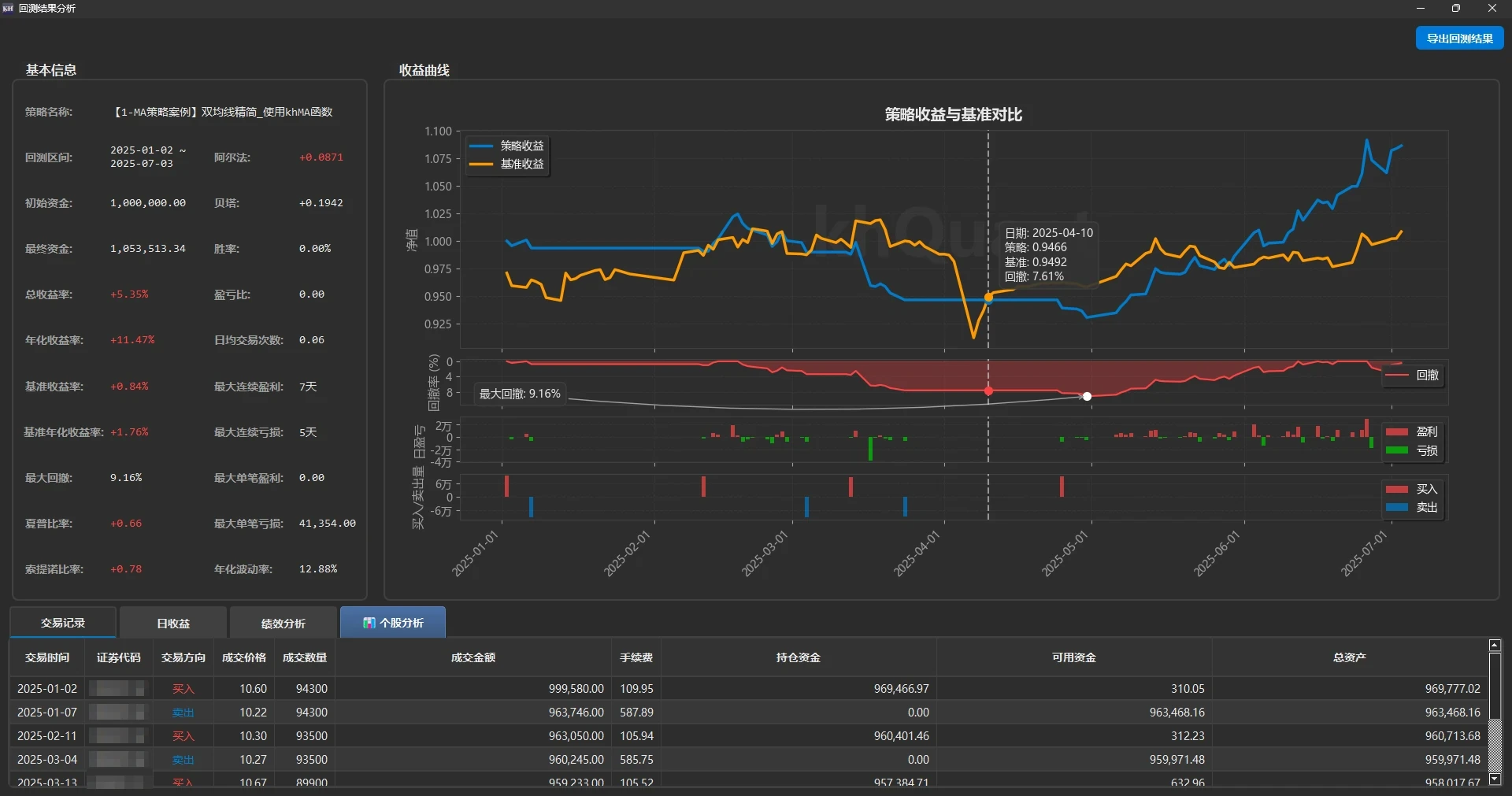Click the 卖出 blue legend entry
Viewport: 1512px width, 796px height.
(1413, 507)
